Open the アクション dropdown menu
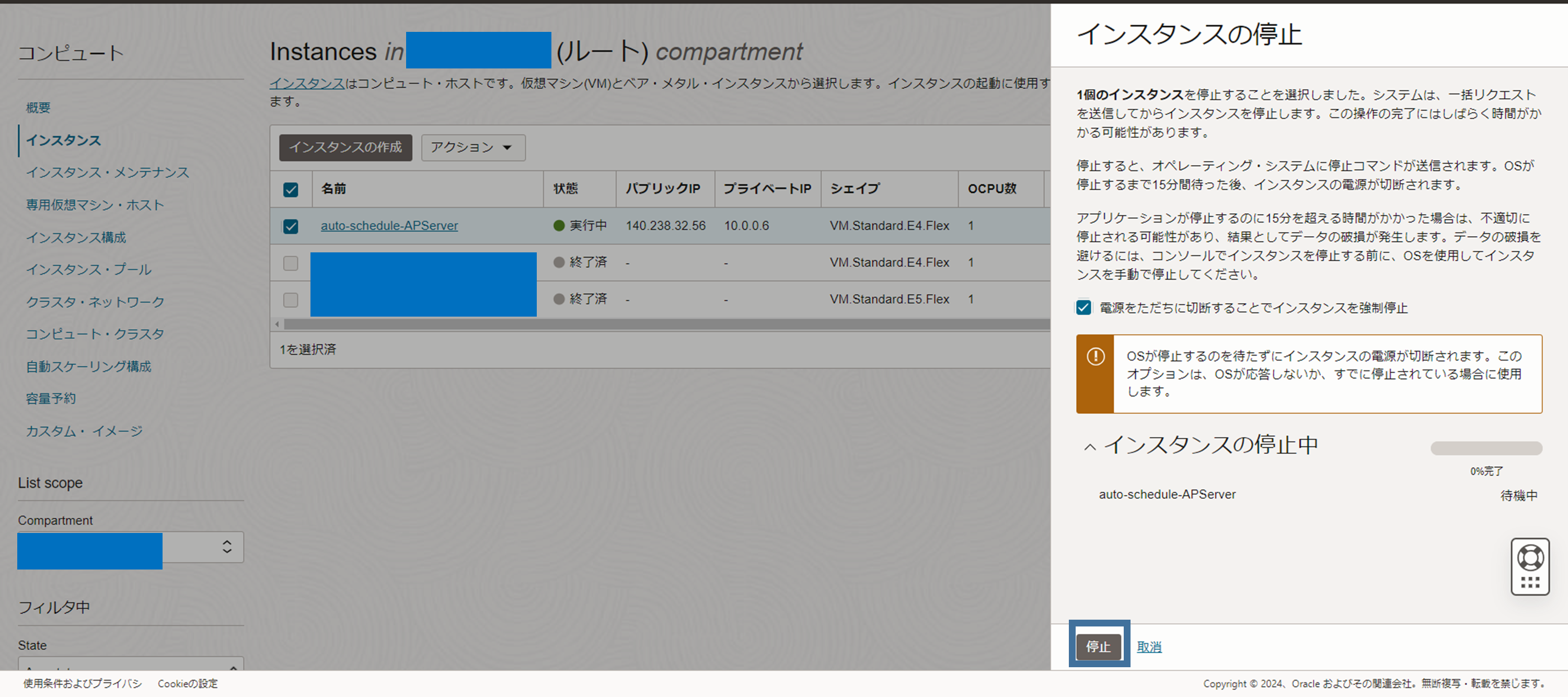Viewport: 1568px width, 697px height. 472,147
